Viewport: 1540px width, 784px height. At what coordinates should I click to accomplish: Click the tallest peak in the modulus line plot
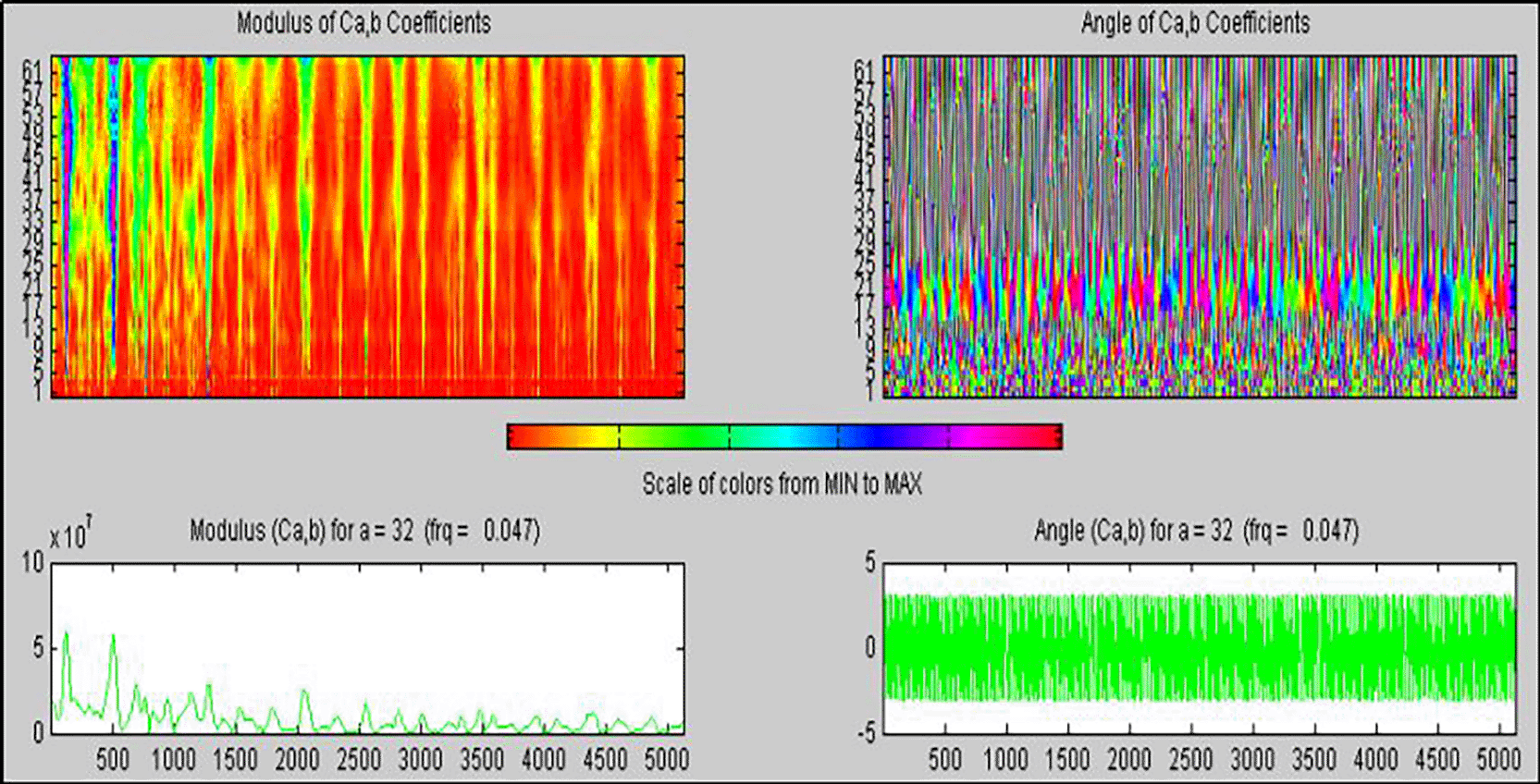pyautogui.click(x=66, y=633)
